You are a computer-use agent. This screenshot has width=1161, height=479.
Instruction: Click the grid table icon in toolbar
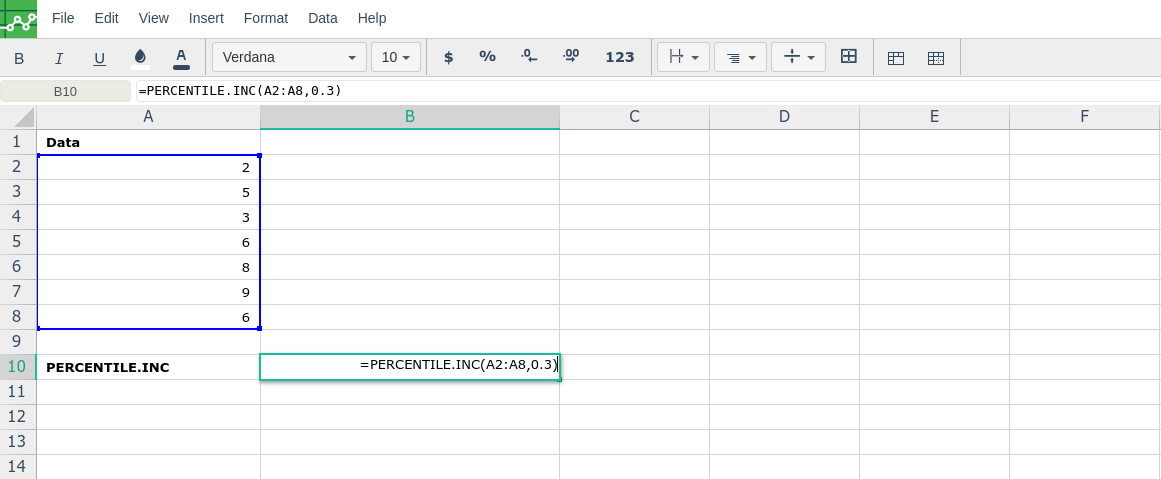click(936, 58)
